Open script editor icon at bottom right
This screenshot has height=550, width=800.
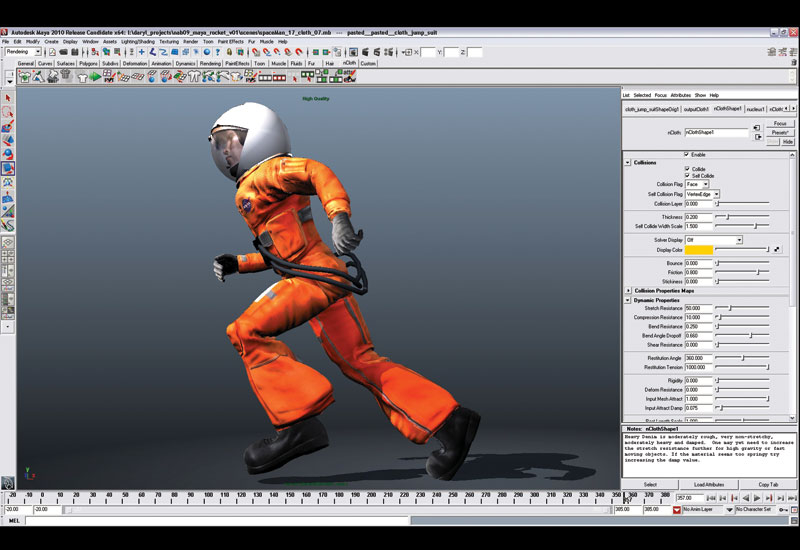[794, 520]
